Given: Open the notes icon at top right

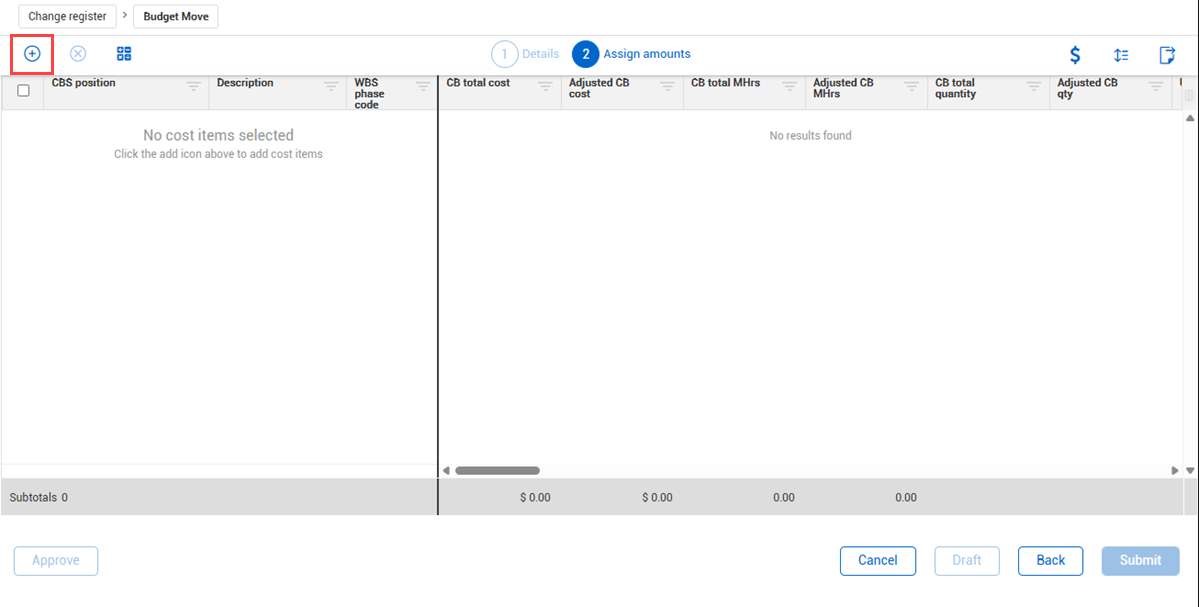Looking at the screenshot, I should pyautogui.click(x=1166, y=55).
